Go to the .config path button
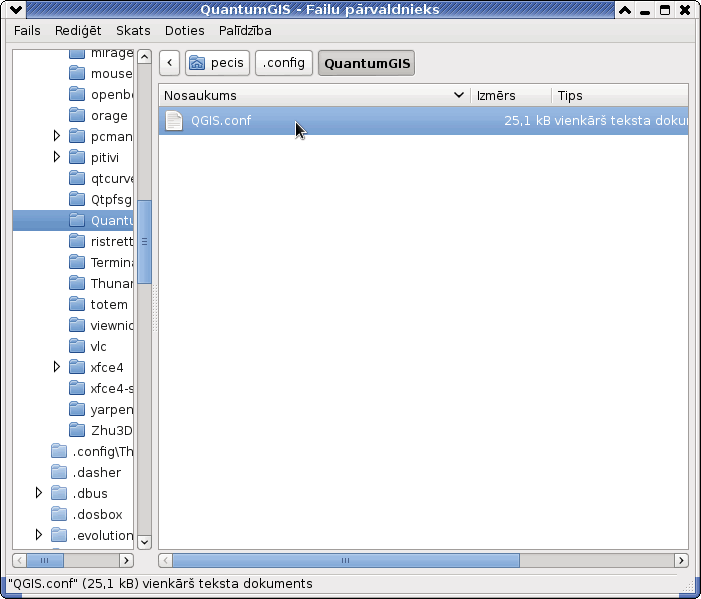Viewport: 701px width, 599px height. coord(283,63)
